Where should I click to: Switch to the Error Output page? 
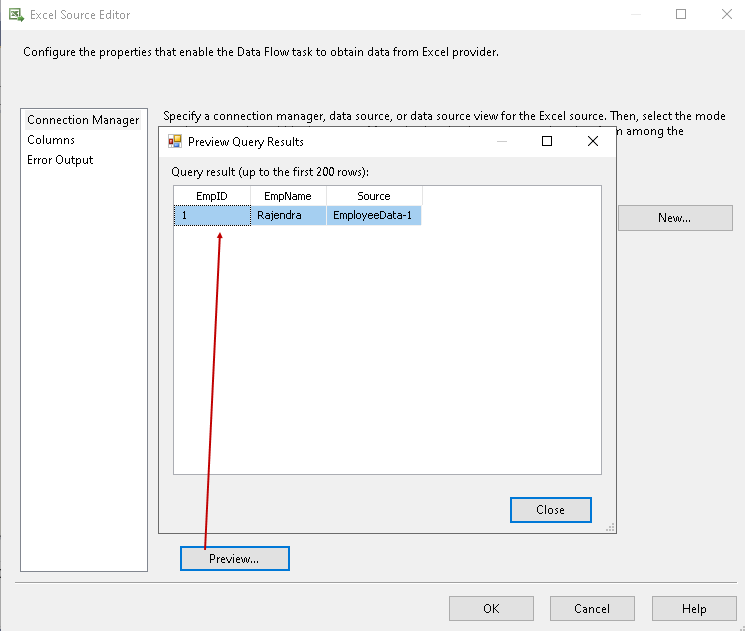[60, 160]
